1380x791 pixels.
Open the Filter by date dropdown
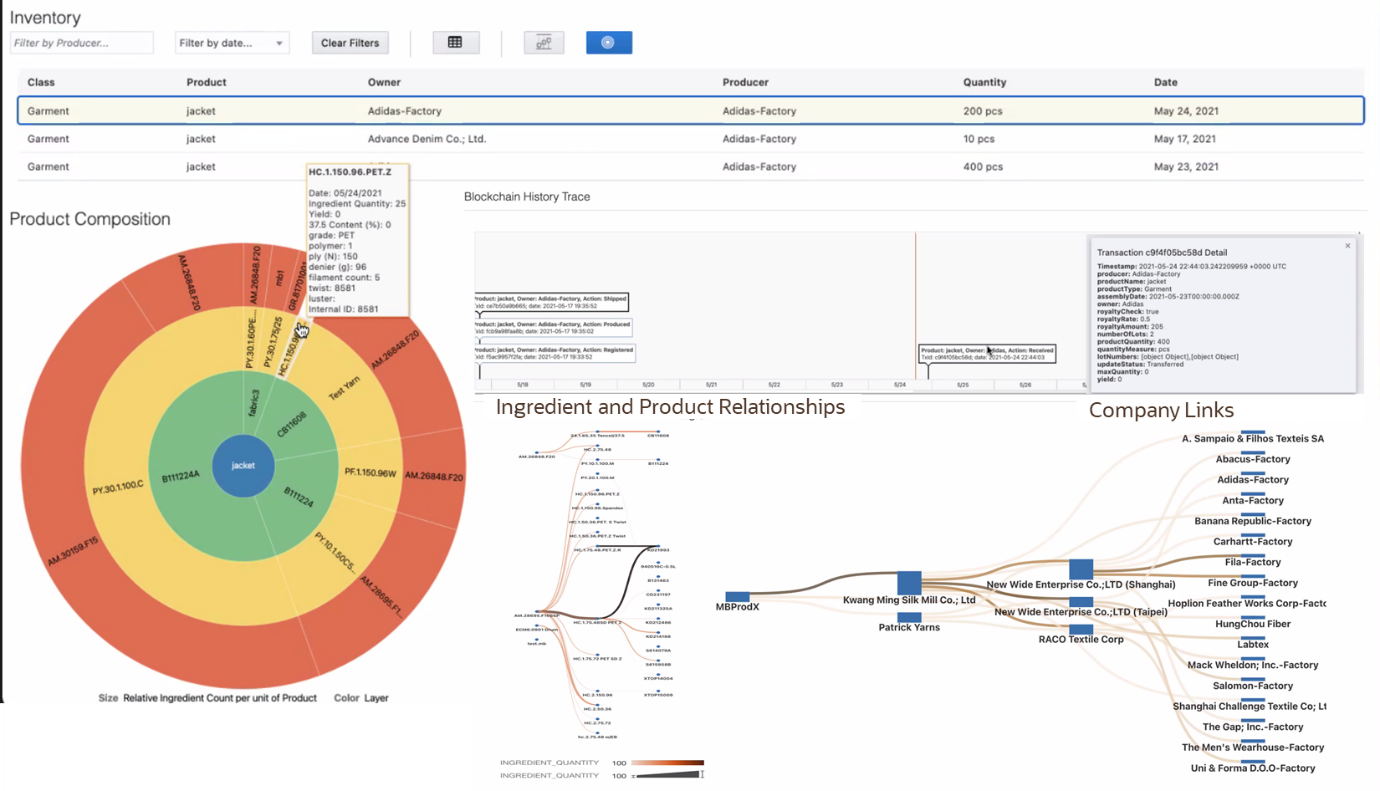pyautogui.click(x=231, y=42)
